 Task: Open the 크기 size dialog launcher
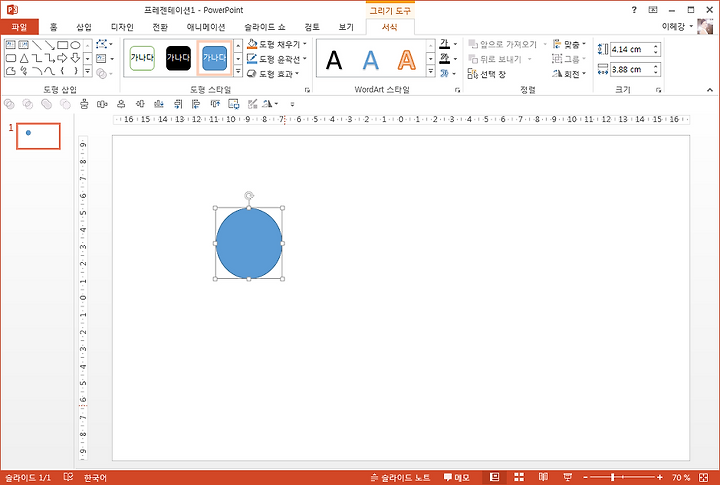[x=658, y=90]
